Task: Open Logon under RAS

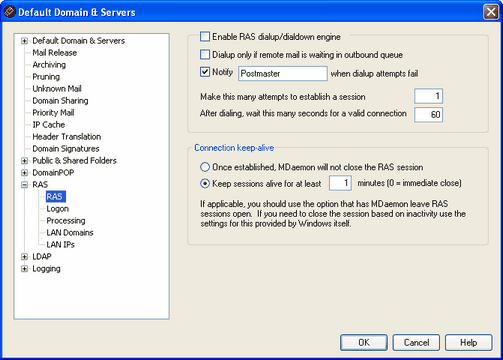Action: click(x=57, y=209)
